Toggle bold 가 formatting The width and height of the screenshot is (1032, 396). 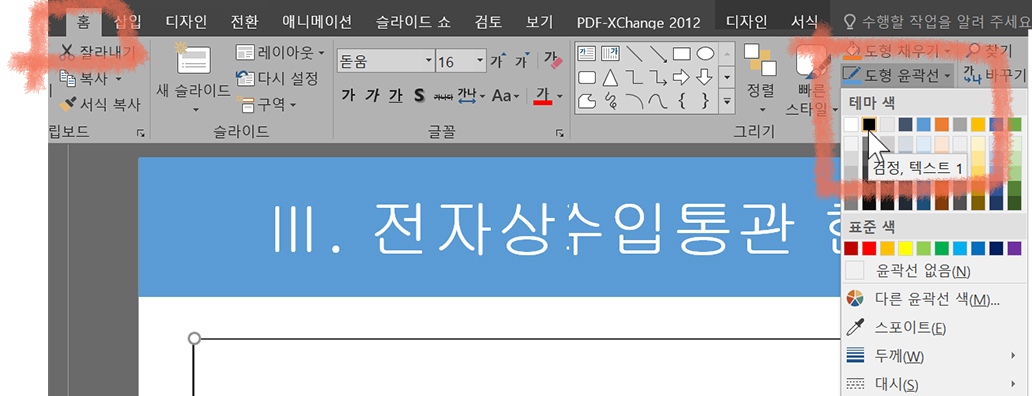click(x=348, y=96)
